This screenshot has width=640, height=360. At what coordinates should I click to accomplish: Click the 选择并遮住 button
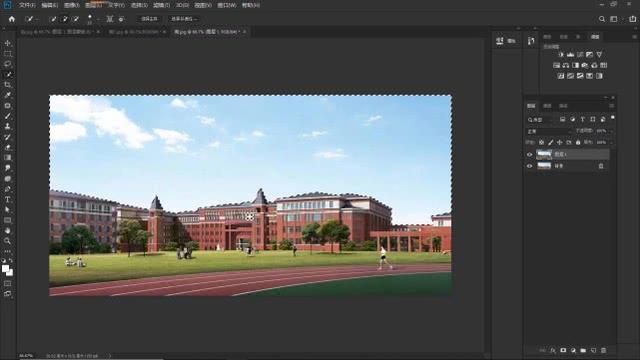pos(183,19)
